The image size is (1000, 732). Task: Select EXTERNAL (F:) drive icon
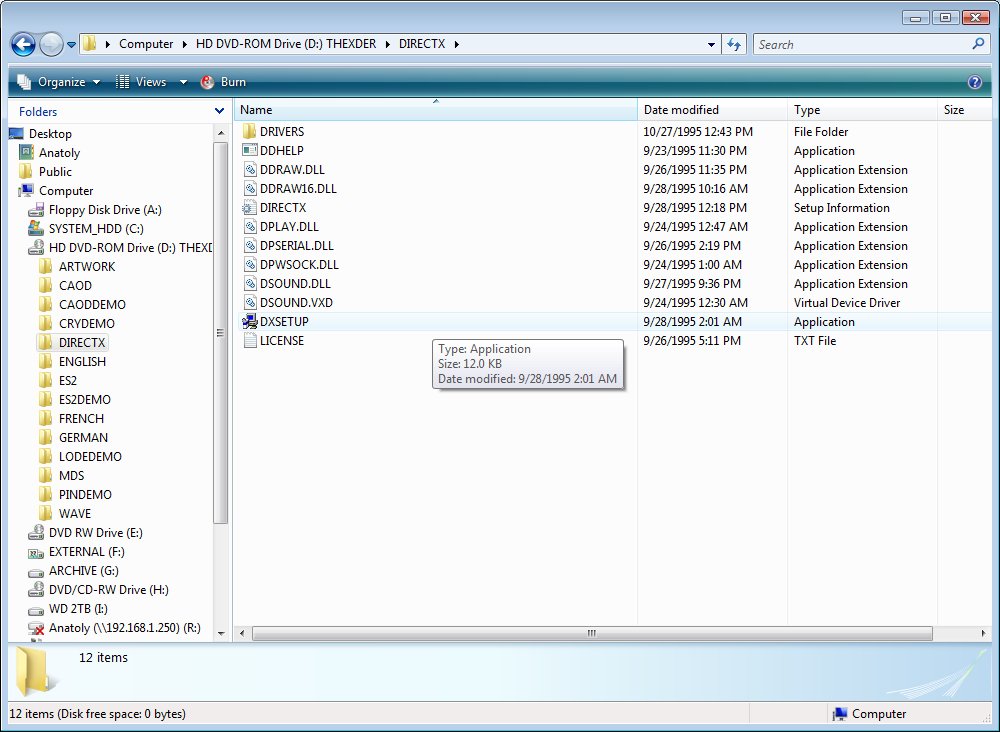pos(36,552)
